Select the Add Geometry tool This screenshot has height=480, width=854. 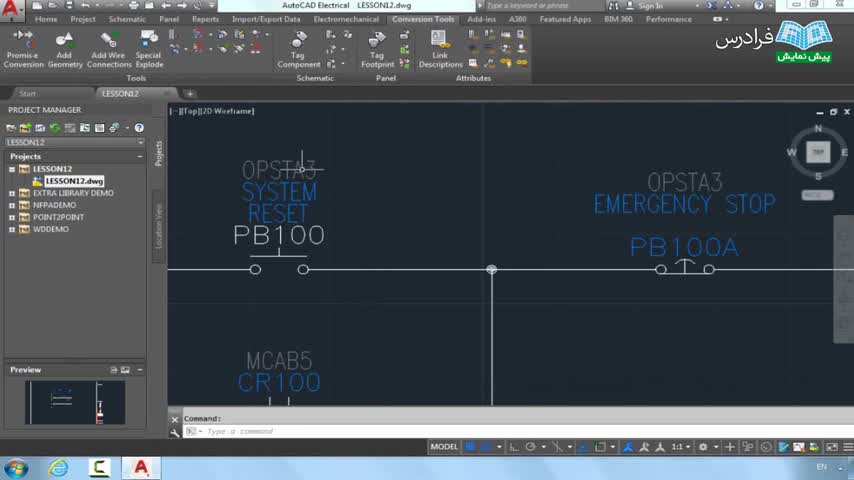click(x=65, y=49)
